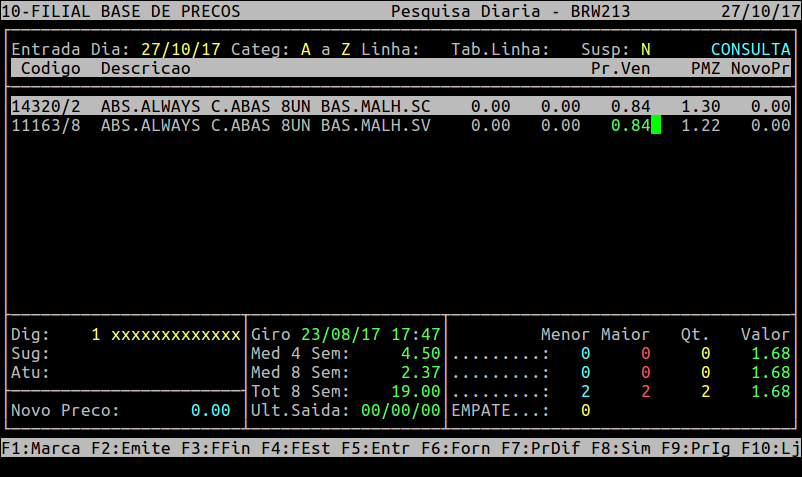
Task: Click the CONSULTA mode indicator
Action: point(750,49)
